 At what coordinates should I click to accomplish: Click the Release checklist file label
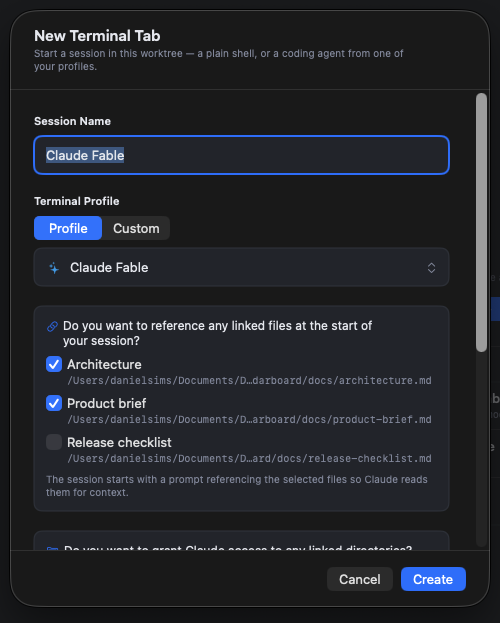[119, 442]
